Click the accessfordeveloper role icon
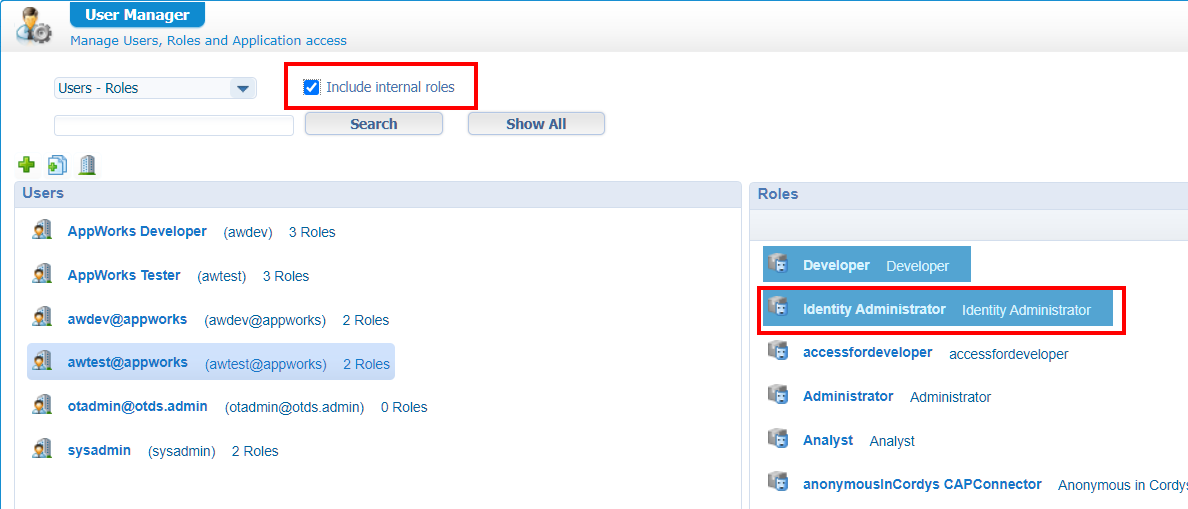Image resolution: width=1188 pixels, height=509 pixels. (778, 351)
